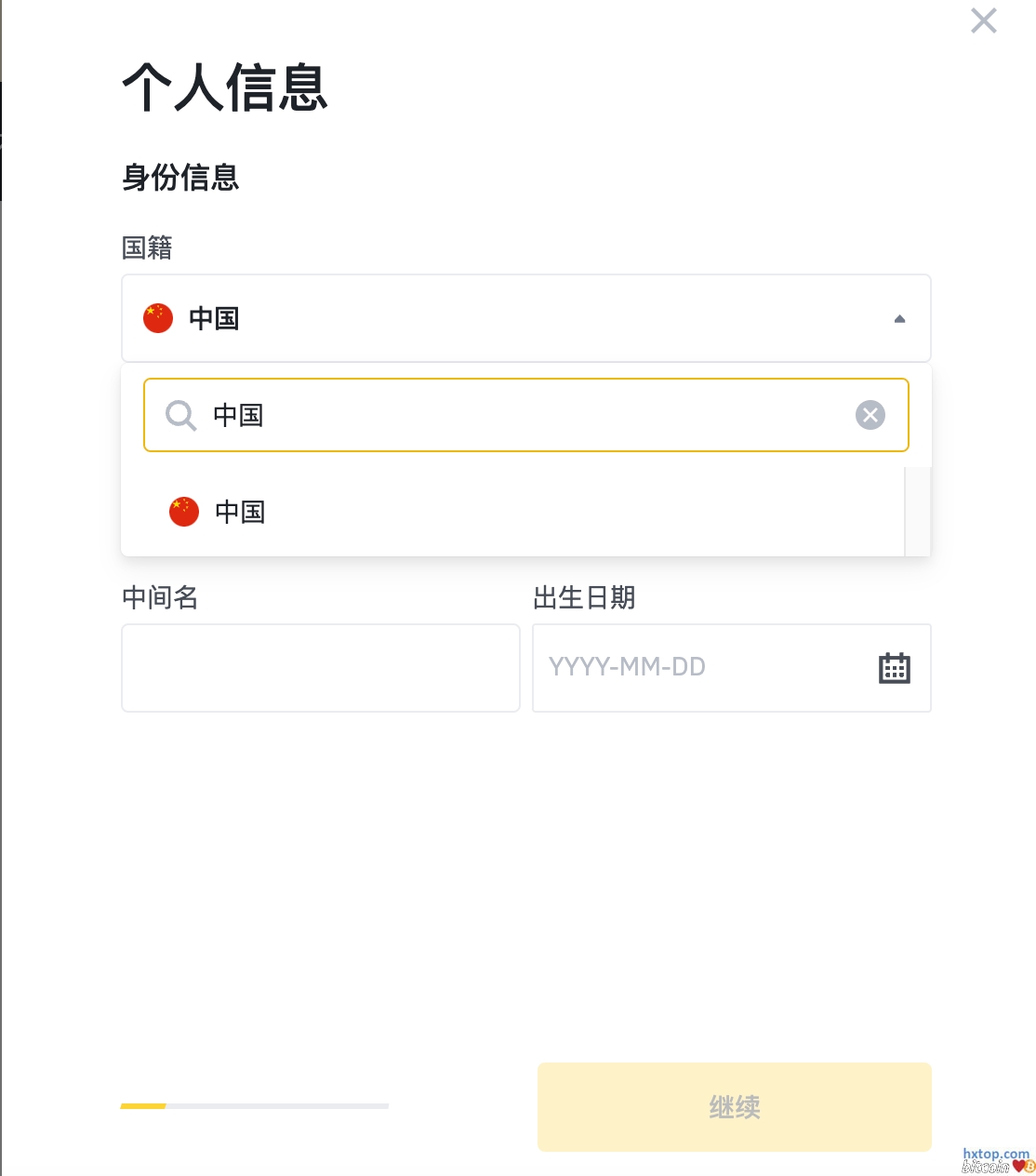Select 中国 from the dropdown results

(240, 512)
